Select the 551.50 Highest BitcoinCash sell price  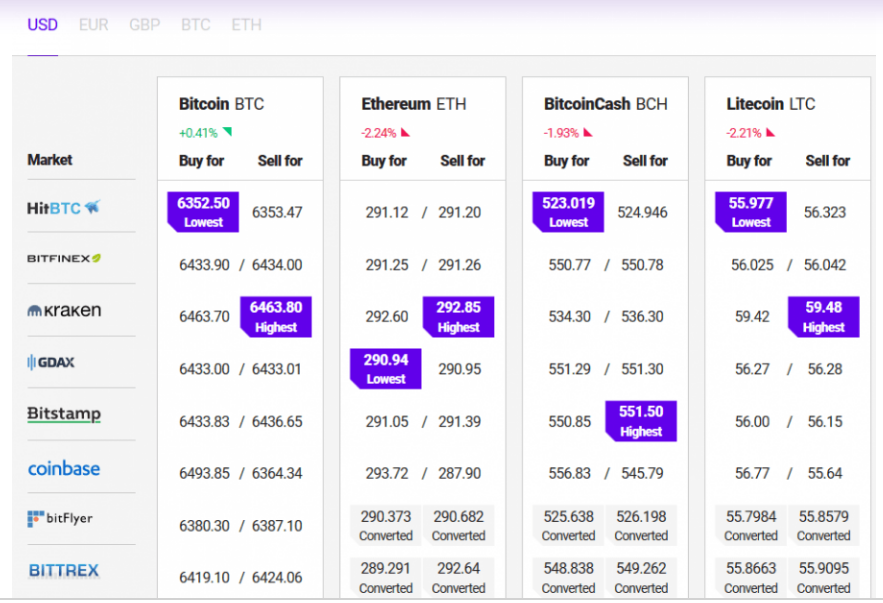pos(641,421)
